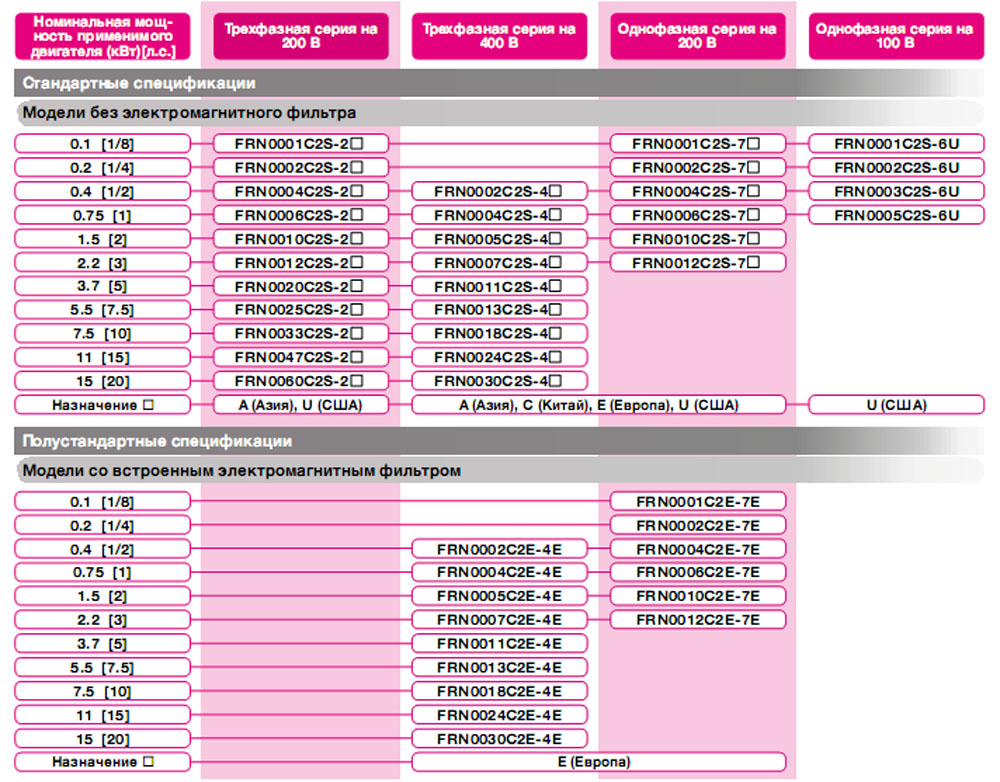Select model FRN0060C2S-2 box
This screenshot has width=1000, height=782.
[x=301, y=381]
